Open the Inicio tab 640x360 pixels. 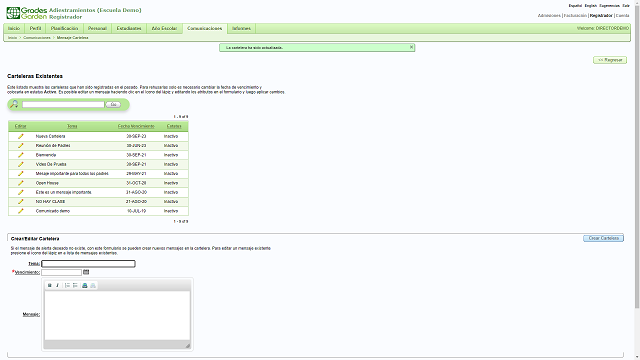tap(14, 29)
